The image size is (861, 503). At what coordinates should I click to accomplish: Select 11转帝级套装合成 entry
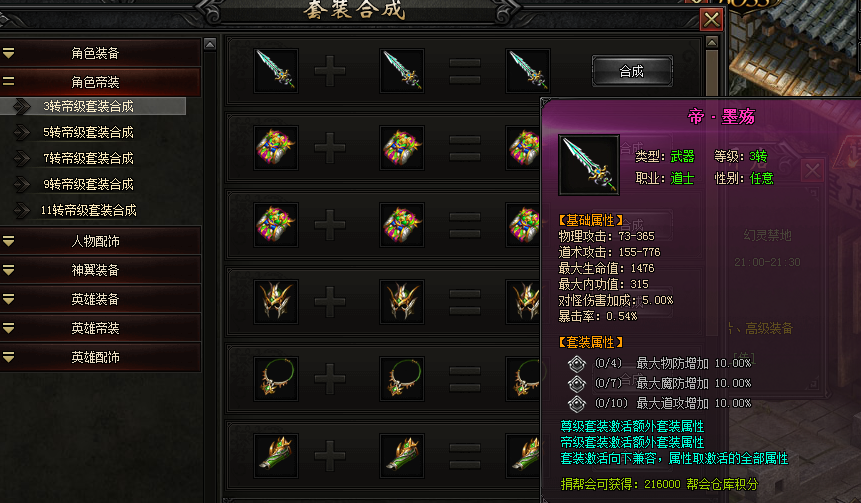click(x=88, y=210)
